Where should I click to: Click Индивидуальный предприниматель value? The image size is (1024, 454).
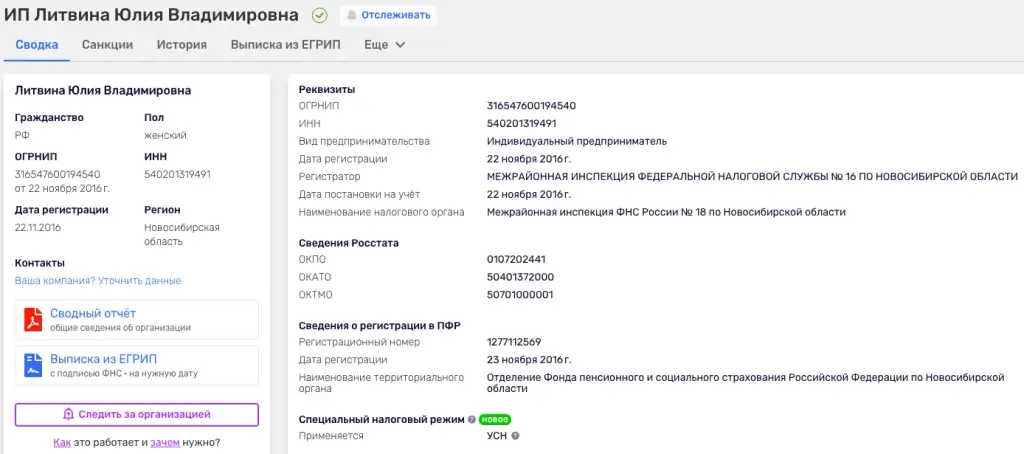coord(577,141)
